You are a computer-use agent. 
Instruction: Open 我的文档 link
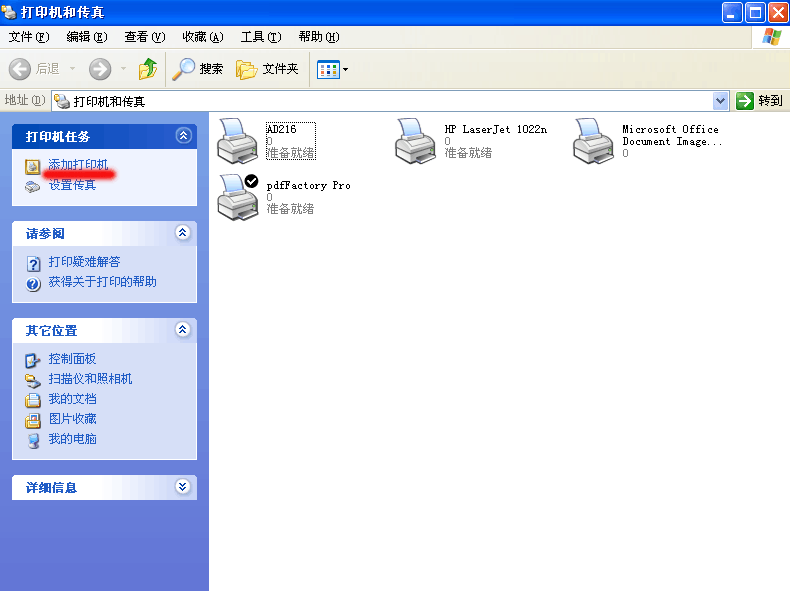pos(72,399)
